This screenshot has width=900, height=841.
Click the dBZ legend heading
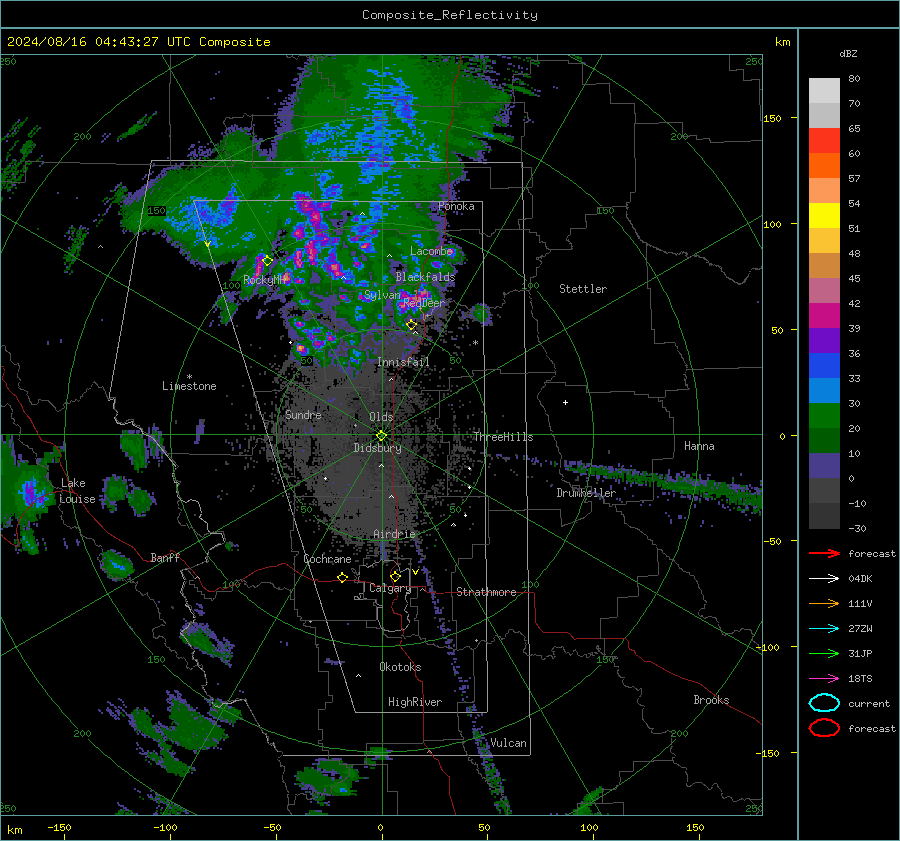click(848, 53)
